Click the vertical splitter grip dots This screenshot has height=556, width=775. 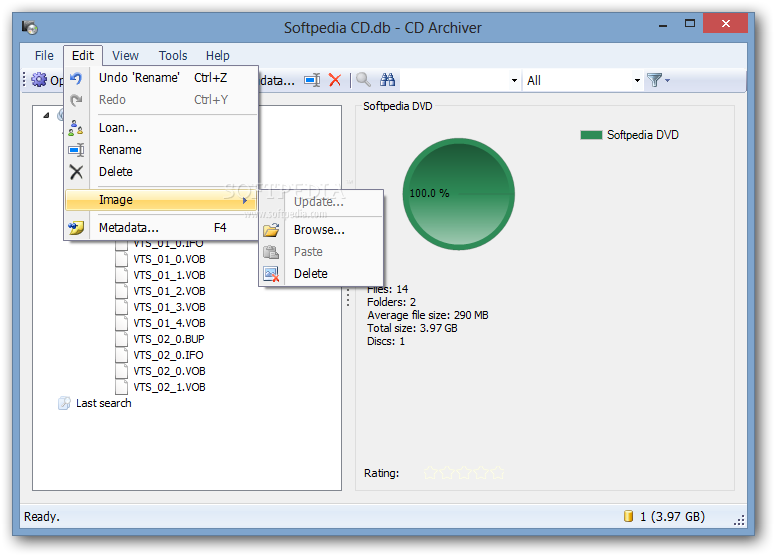pos(348,298)
